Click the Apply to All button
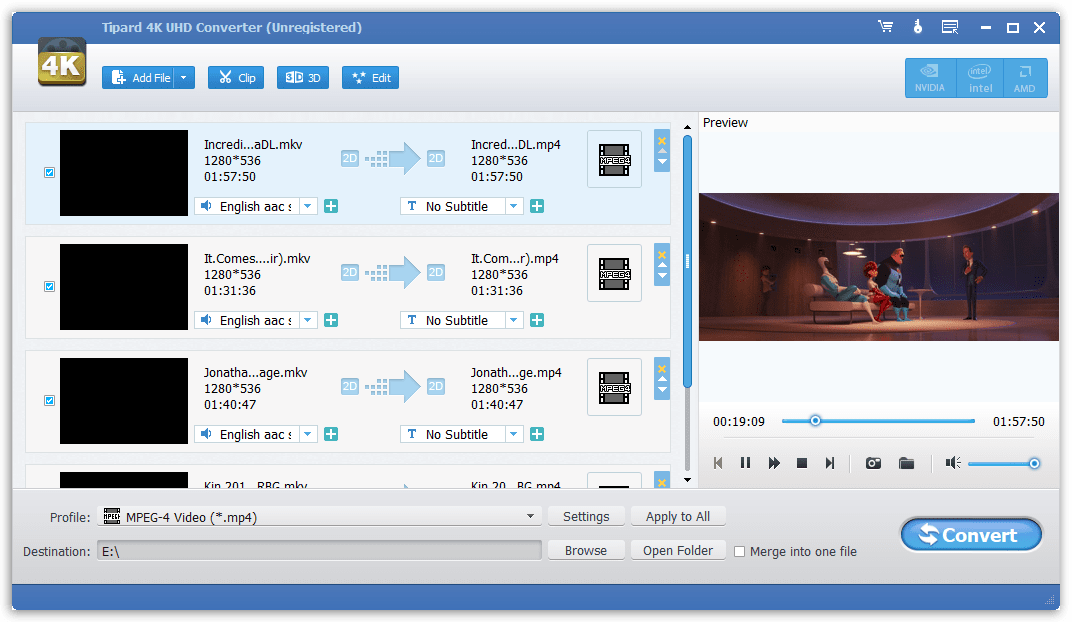Image resolution: width=1072 pixels, height=622 pixels. (678, 516)
